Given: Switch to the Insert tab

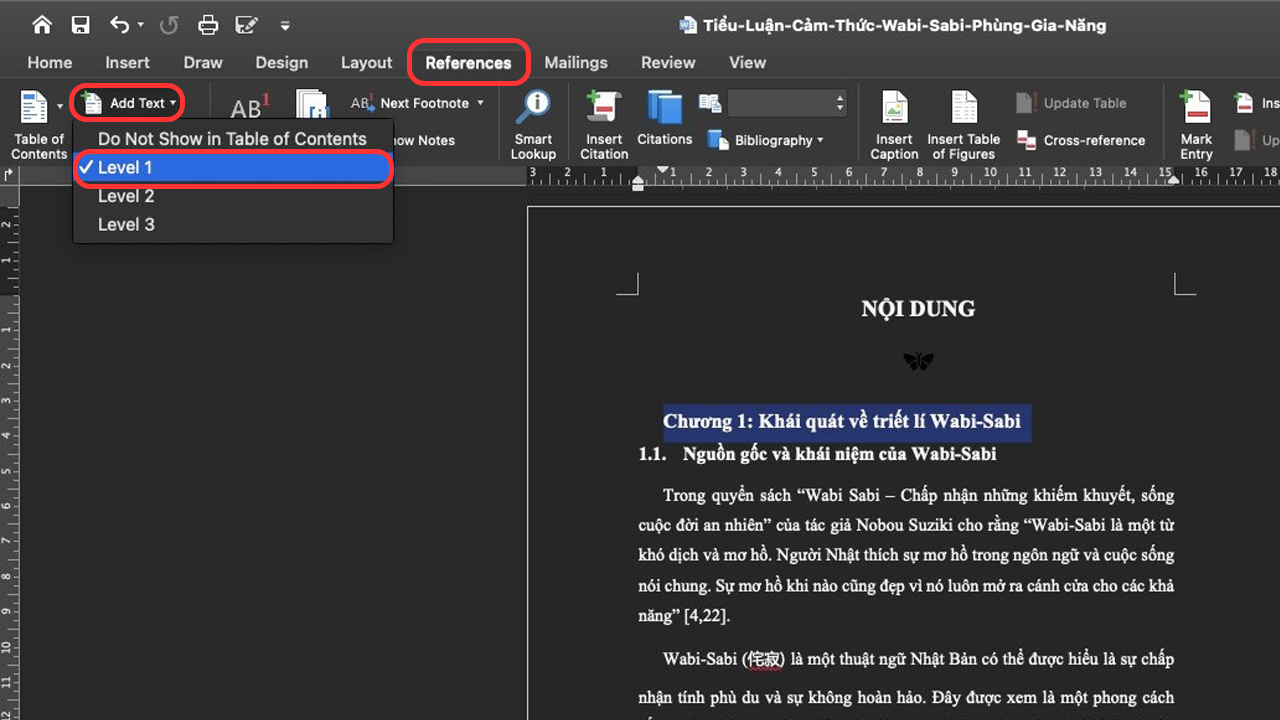Looking at the screenshot, I should (128, 62).
